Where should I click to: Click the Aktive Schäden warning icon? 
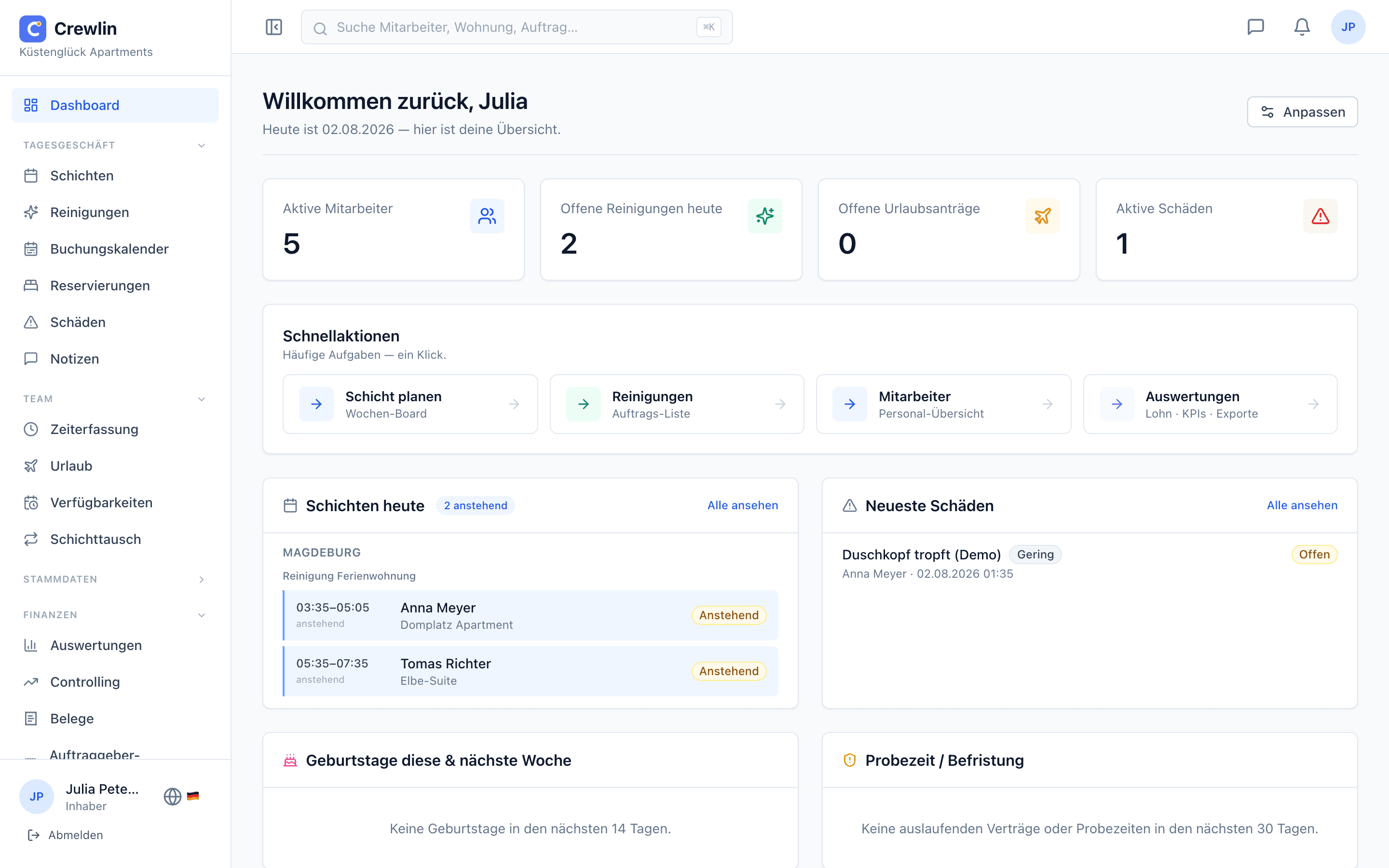coord(1320,216)
